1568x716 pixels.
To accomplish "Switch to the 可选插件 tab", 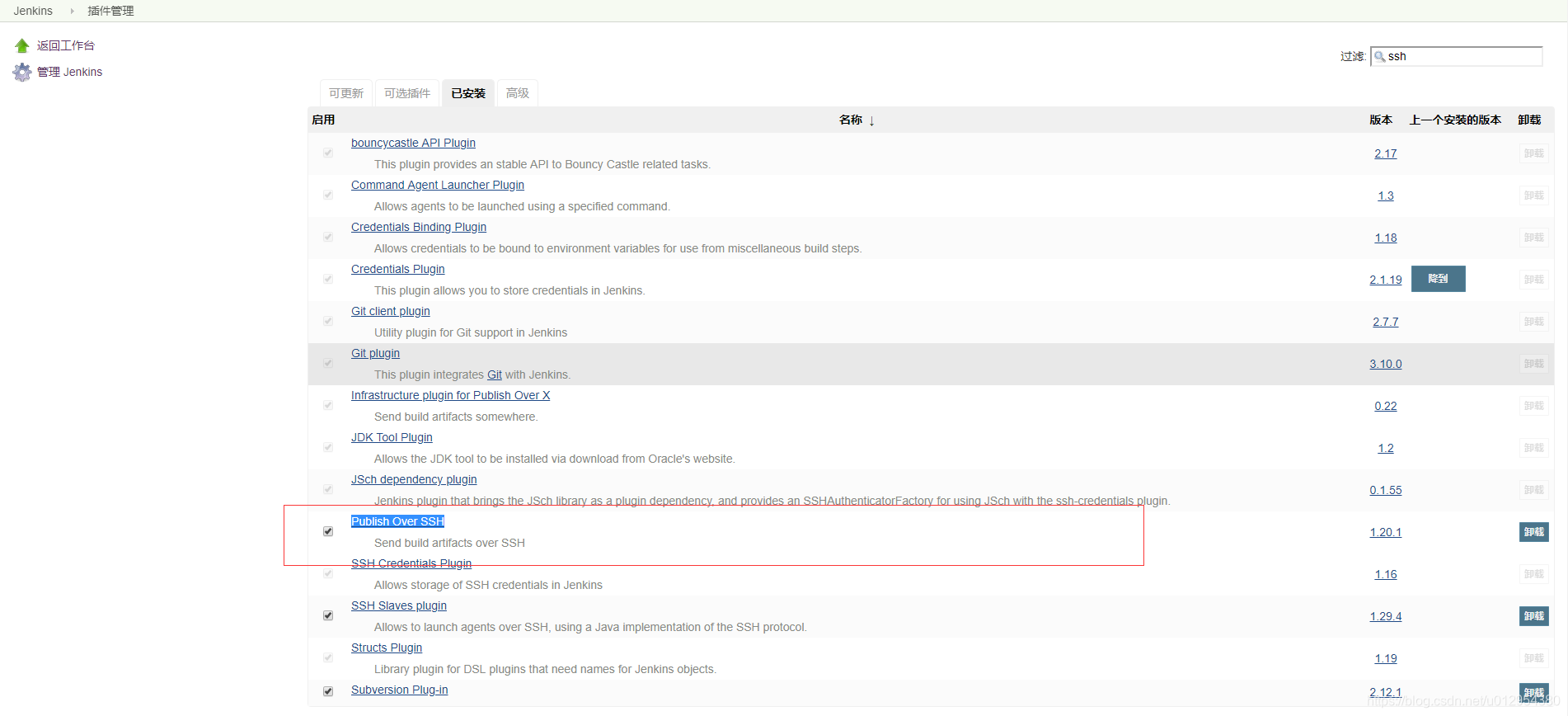I will pyautogui.click(x=407, y=93).
